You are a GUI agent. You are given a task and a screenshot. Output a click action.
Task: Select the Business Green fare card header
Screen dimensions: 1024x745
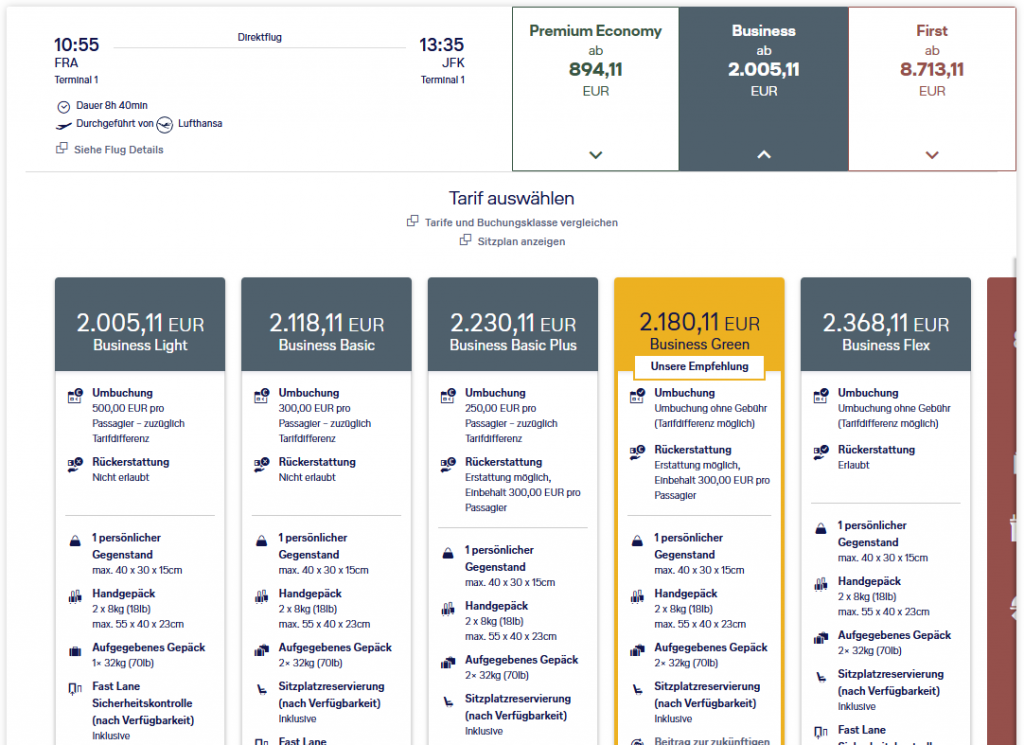click(698, 323)
